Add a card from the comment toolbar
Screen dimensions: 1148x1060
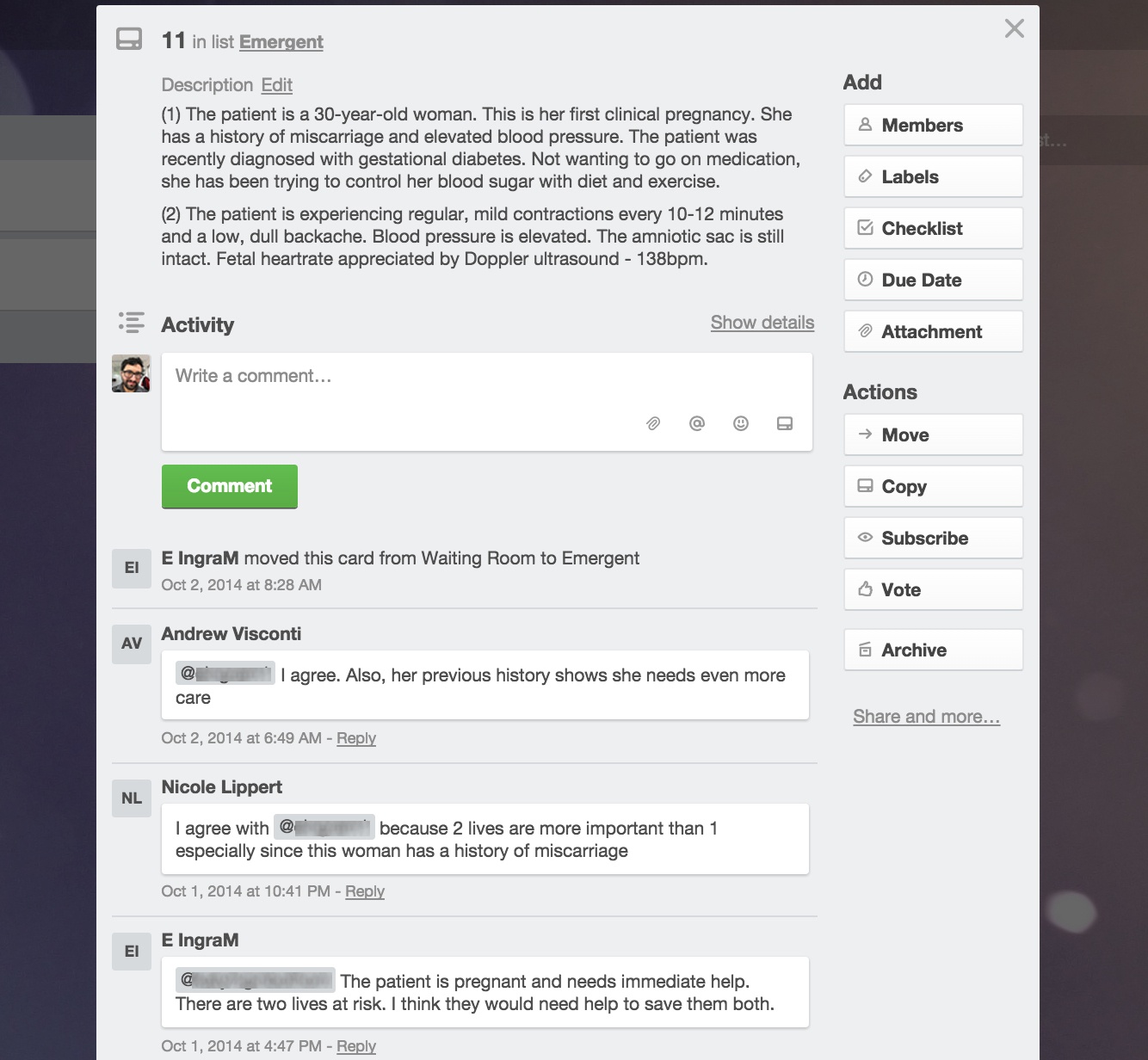[785, 423]
